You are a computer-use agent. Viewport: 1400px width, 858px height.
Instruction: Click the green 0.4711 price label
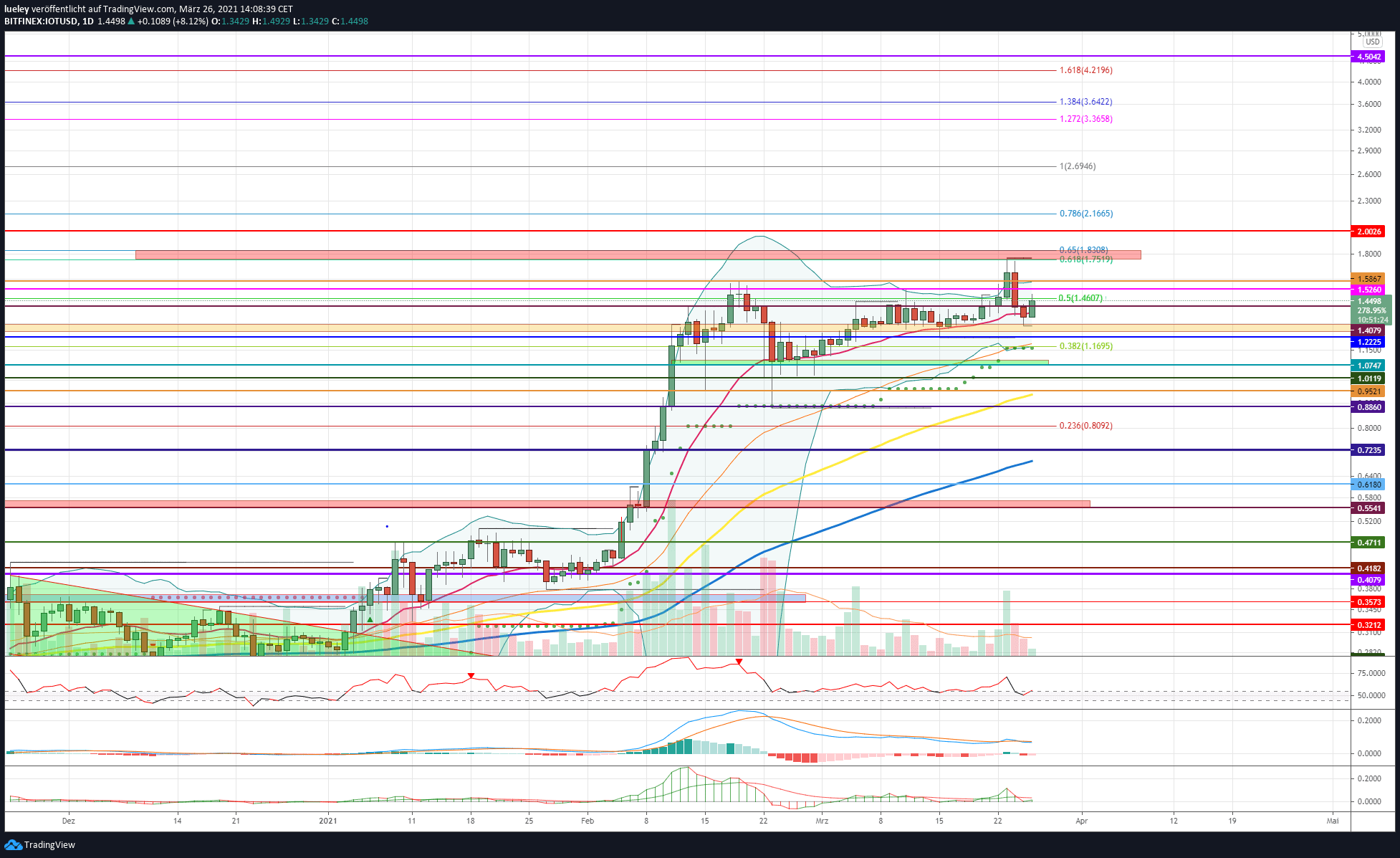[1368, 543]
